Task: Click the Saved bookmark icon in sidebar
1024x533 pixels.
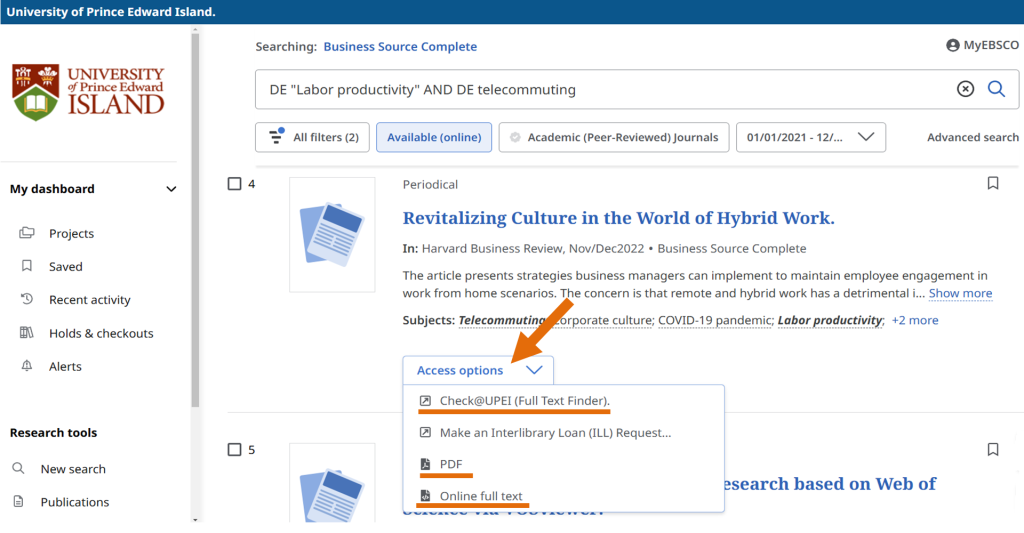Action: pyautogui.click(x=27, y=266)
